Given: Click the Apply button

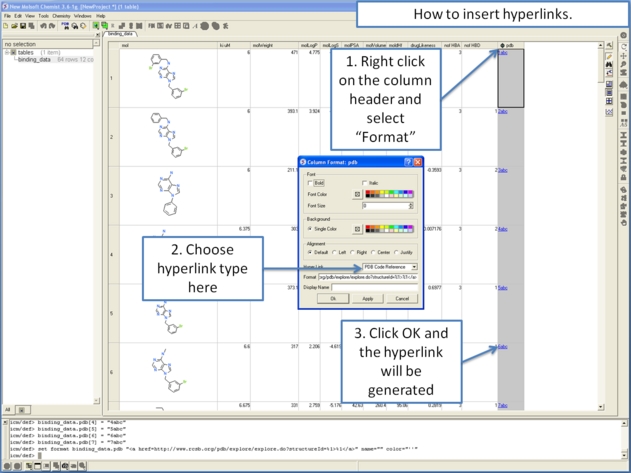Looking at the screenshot, I should pos(367,298).
